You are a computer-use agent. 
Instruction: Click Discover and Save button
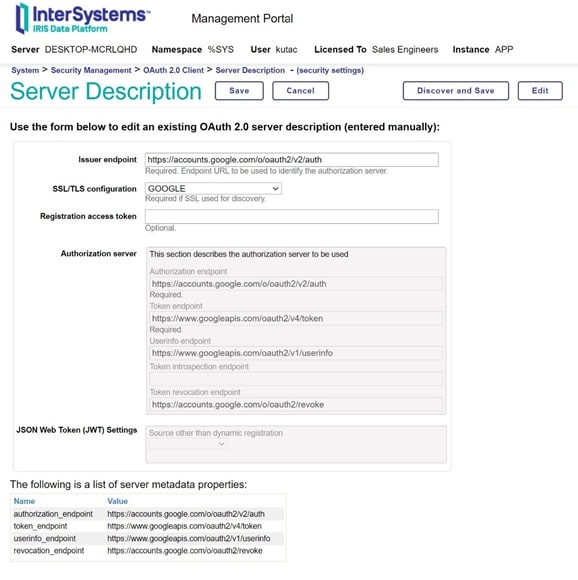coord(456,91)
